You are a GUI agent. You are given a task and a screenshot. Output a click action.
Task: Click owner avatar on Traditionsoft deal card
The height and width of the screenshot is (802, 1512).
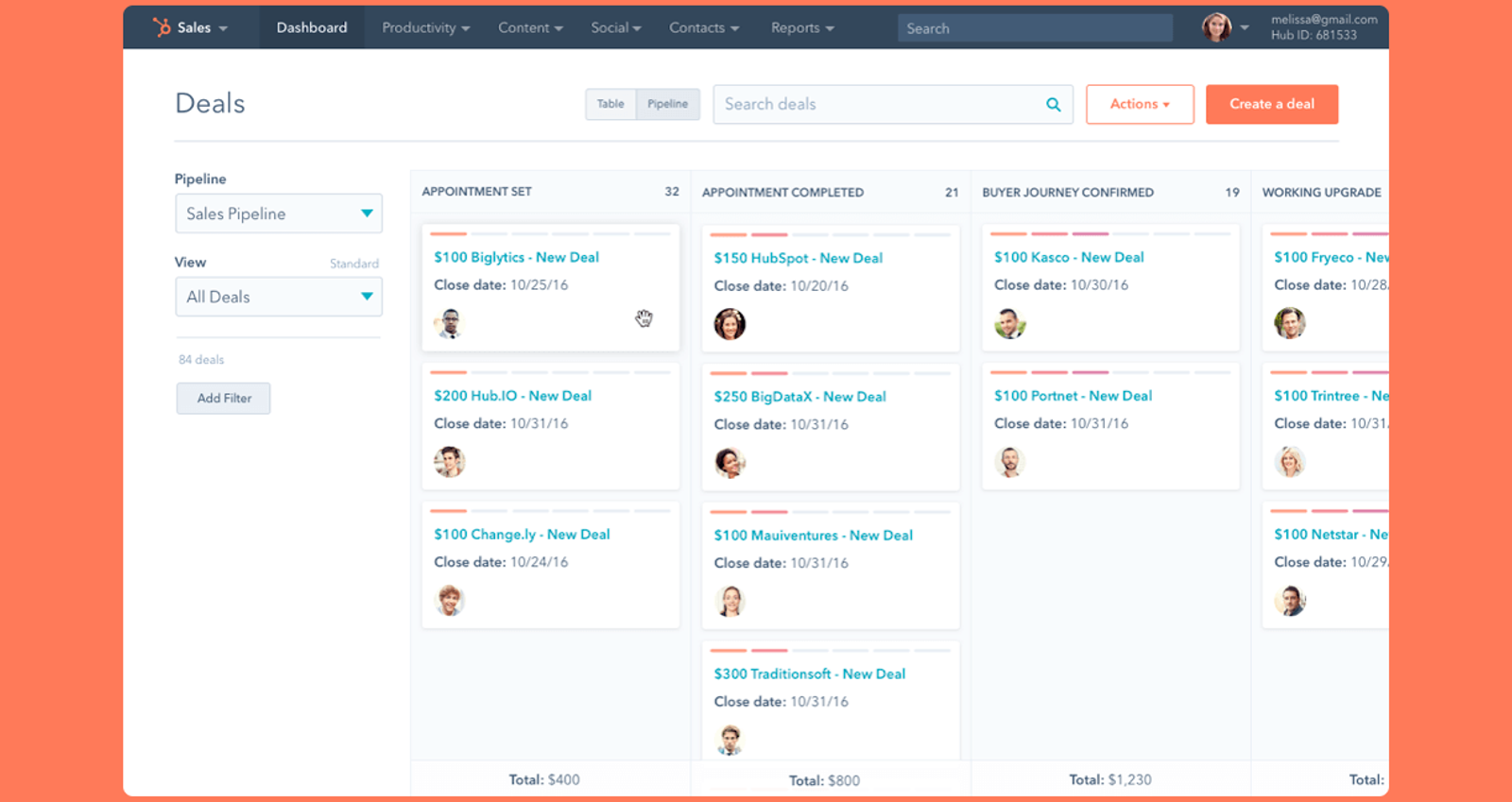[730, 740]
